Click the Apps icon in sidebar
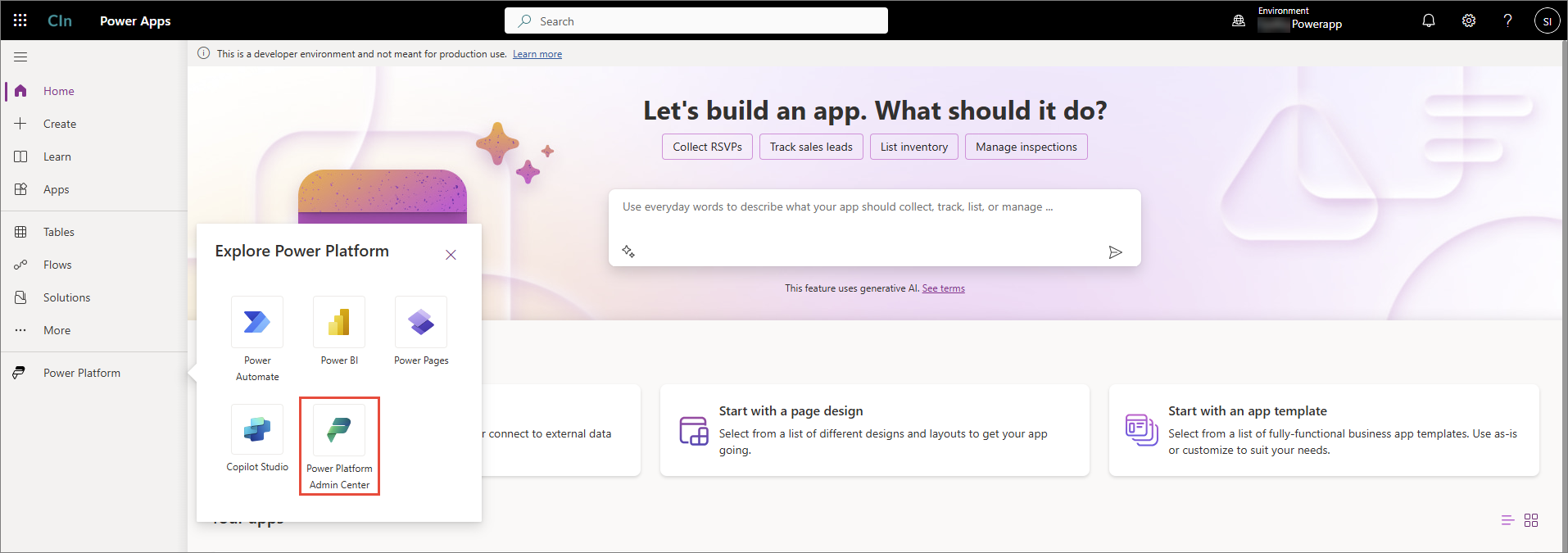This screenshot has width=1568, height=553. (x=20, y=189)
